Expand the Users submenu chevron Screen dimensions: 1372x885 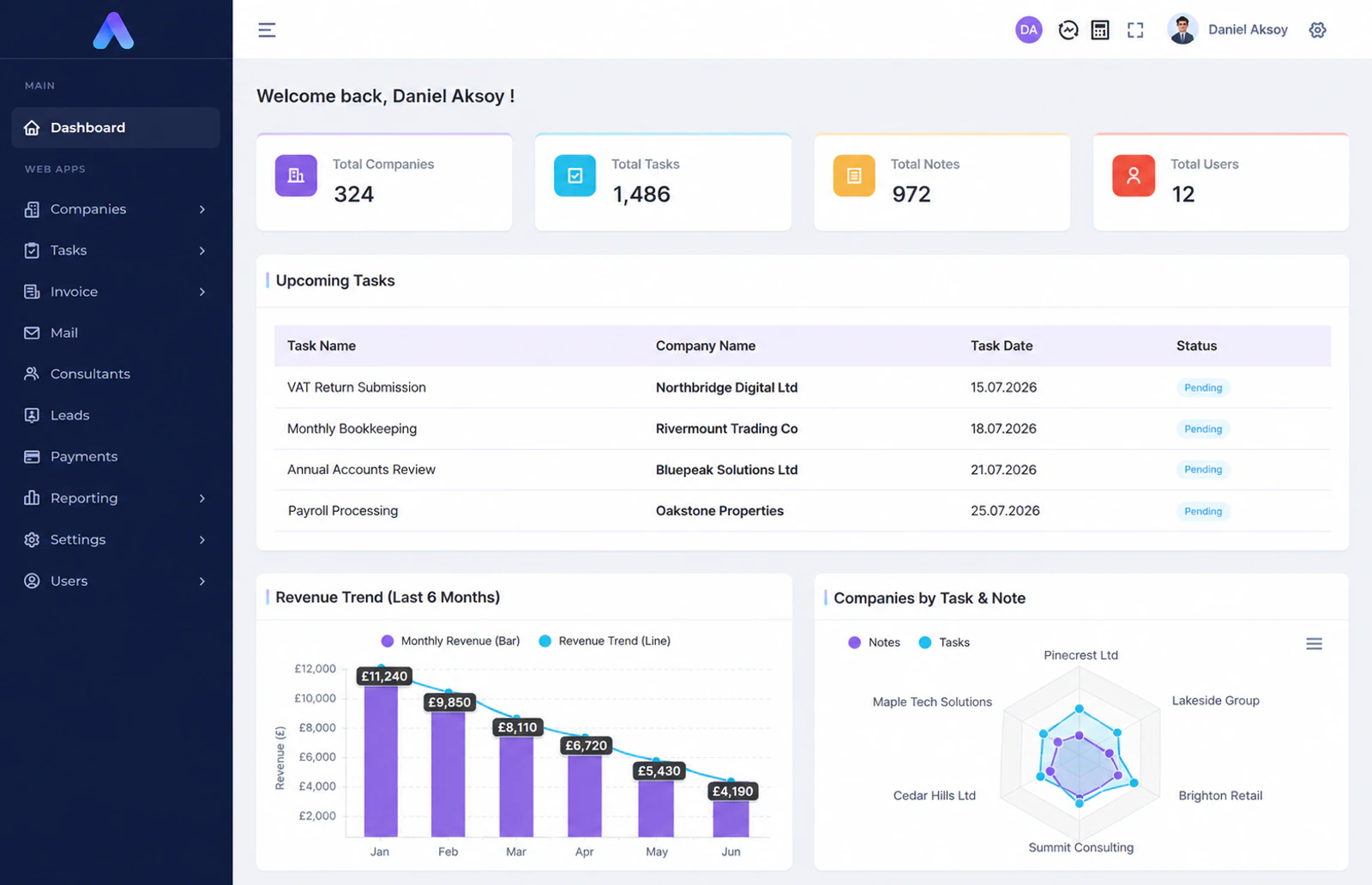click(x=202, y=581)
